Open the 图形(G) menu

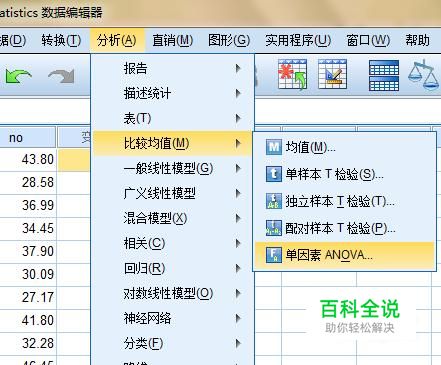click(x=229, y=41)
